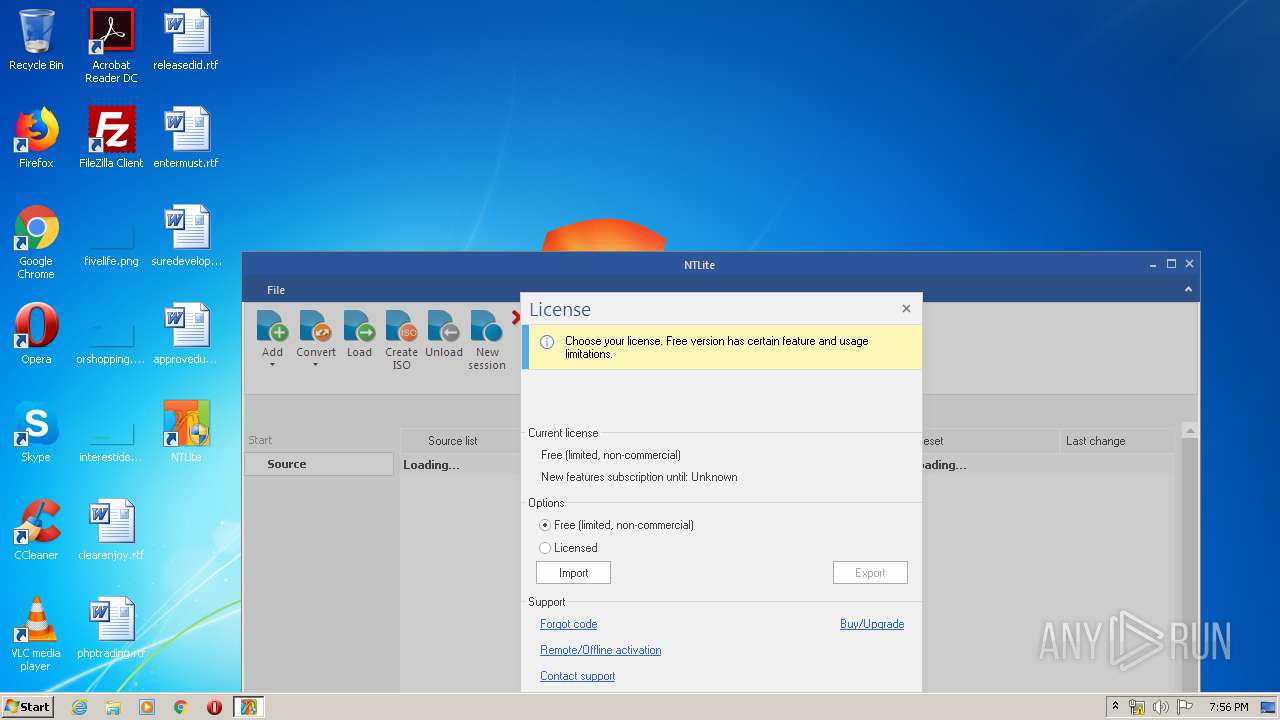Image resolution: width=1280 pixels, height=720 pixels.
Task: Click the NTLite scrollbar up arrow
Action: pos(1190,431)
